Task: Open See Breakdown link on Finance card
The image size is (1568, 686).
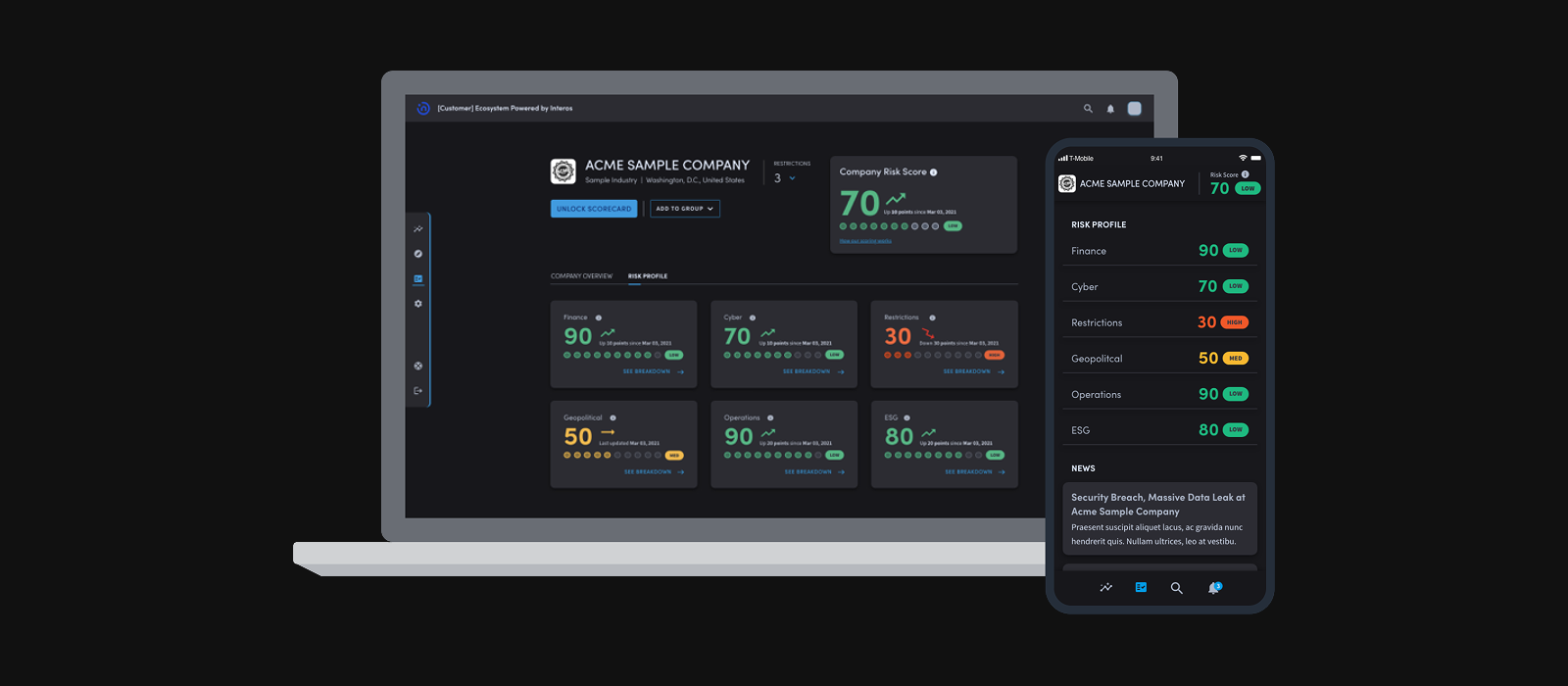Action: point(653,372)
